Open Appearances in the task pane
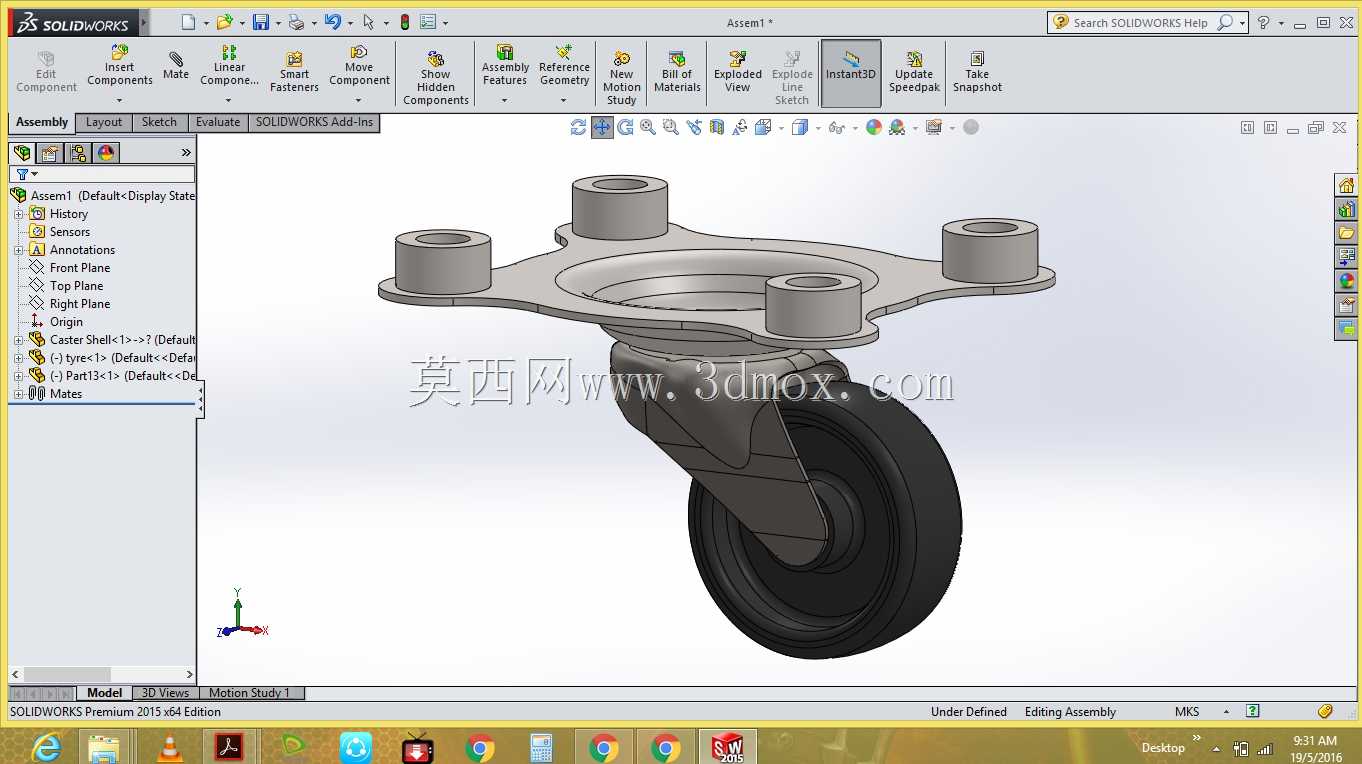Screen dimensions: 1362x764 1346,281
